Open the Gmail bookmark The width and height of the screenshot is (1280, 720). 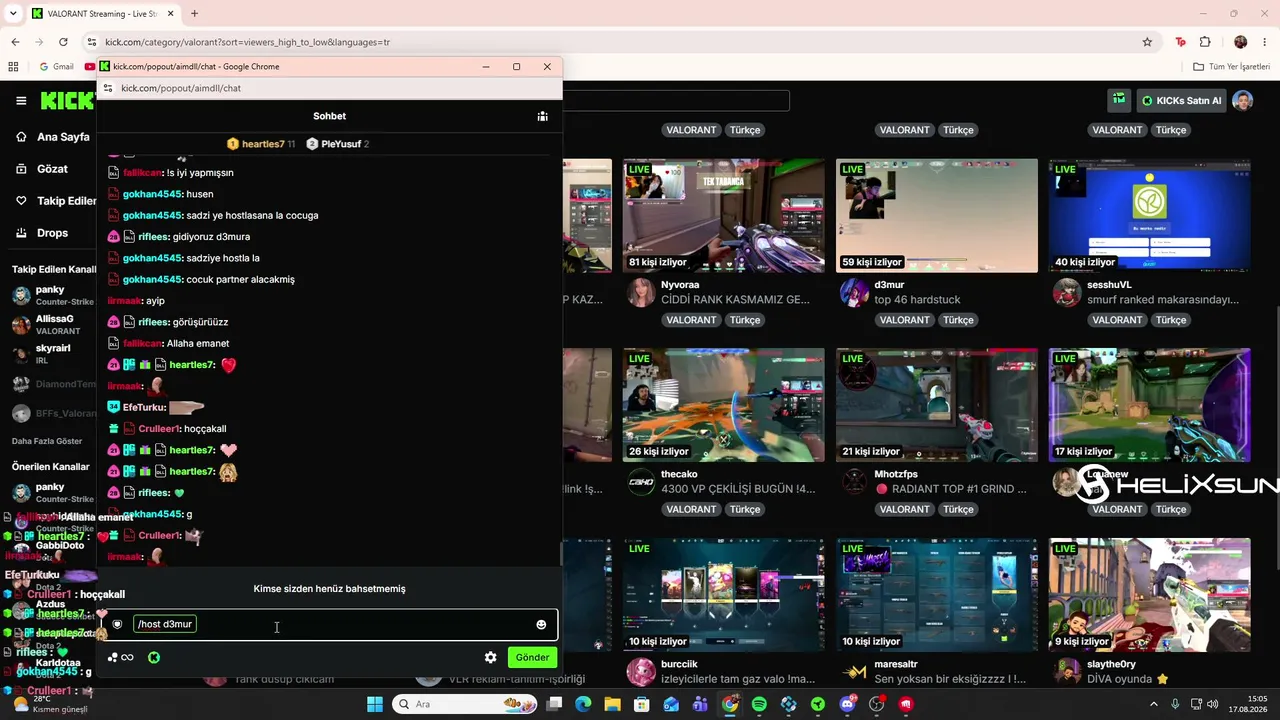[x=56, y=66]
